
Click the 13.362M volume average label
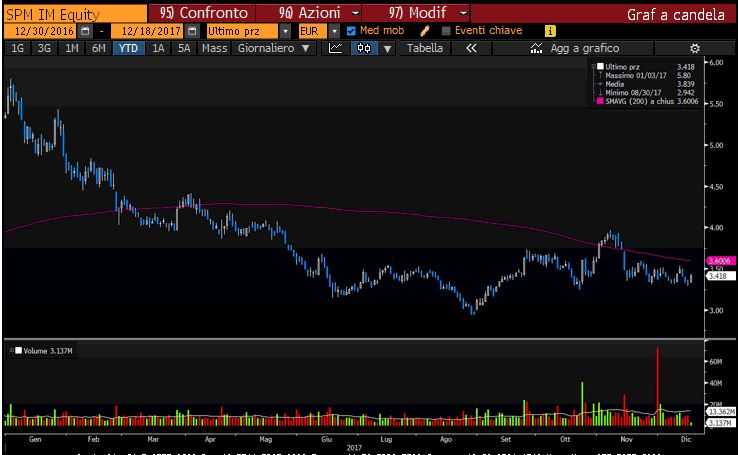721,412
